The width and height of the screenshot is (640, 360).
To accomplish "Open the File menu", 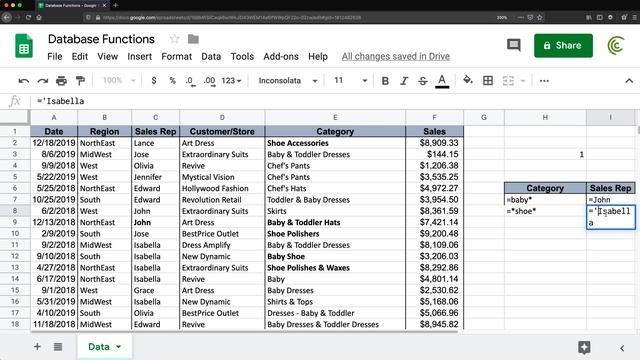I will [x=55, y=56].
